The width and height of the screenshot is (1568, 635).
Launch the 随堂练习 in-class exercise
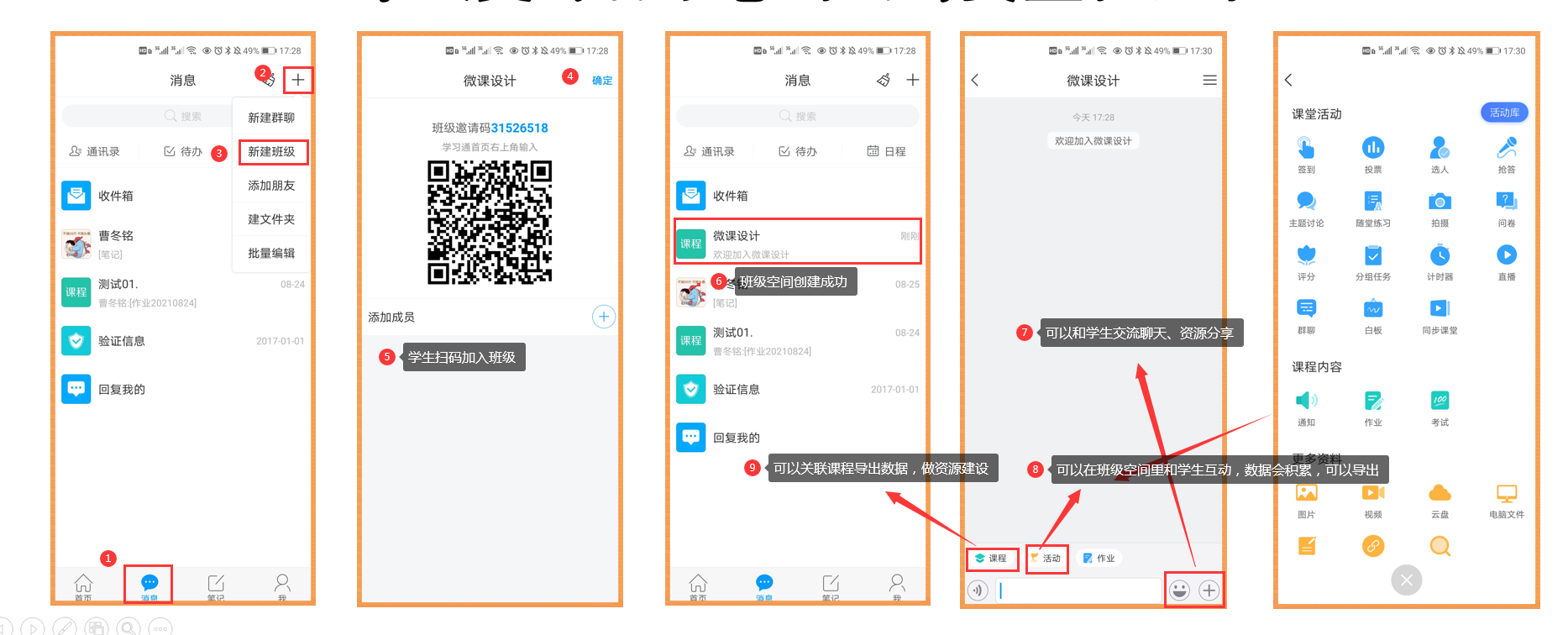1373,202
